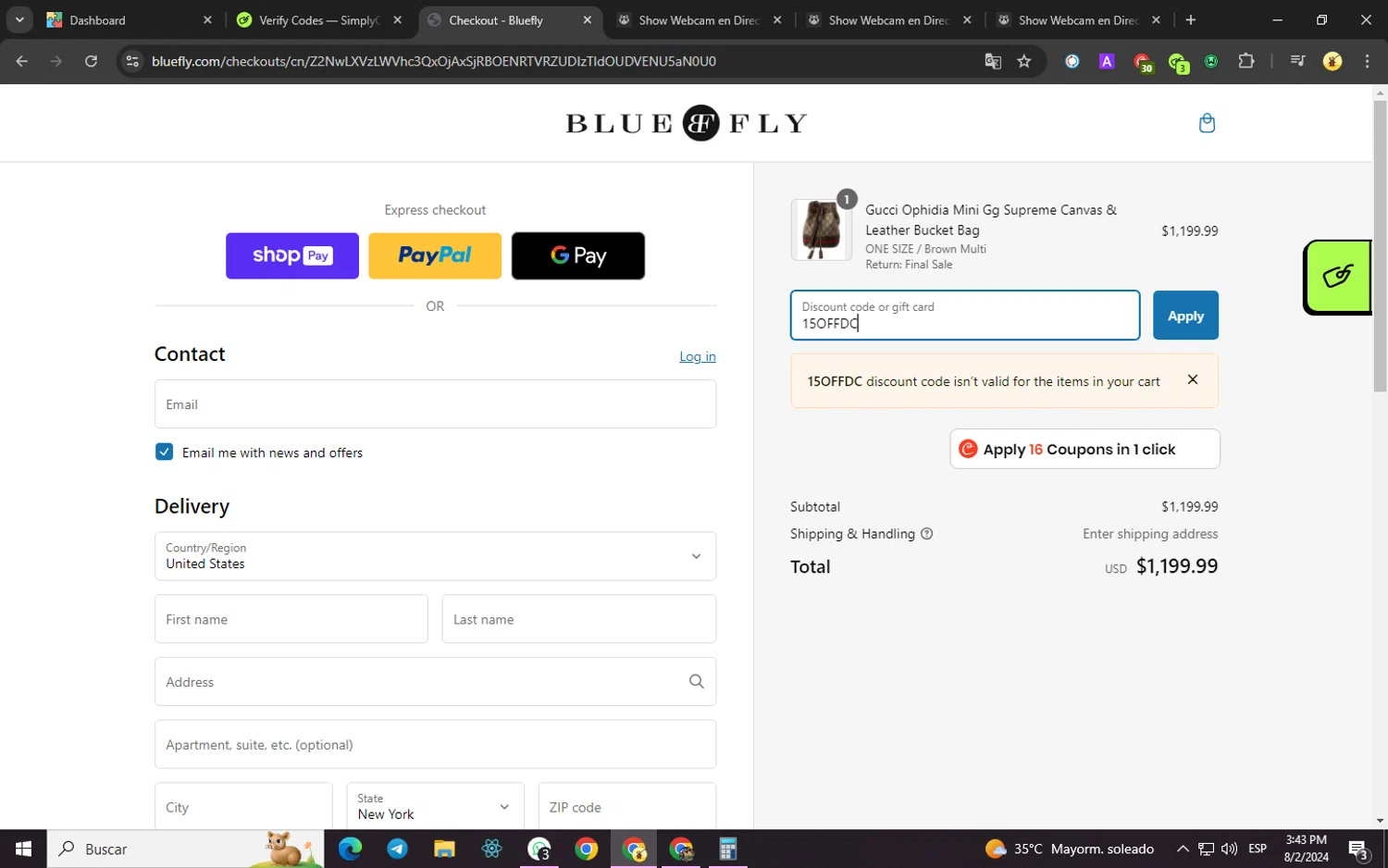
Task: Pay with PayPal button
Action: pyautogui.click(x=435, y=255)
